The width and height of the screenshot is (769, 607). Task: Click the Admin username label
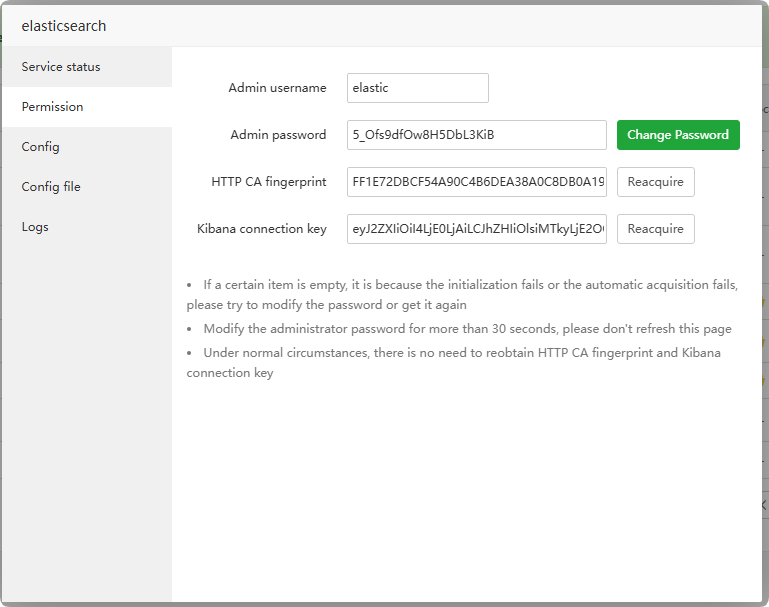click(277, 88)
